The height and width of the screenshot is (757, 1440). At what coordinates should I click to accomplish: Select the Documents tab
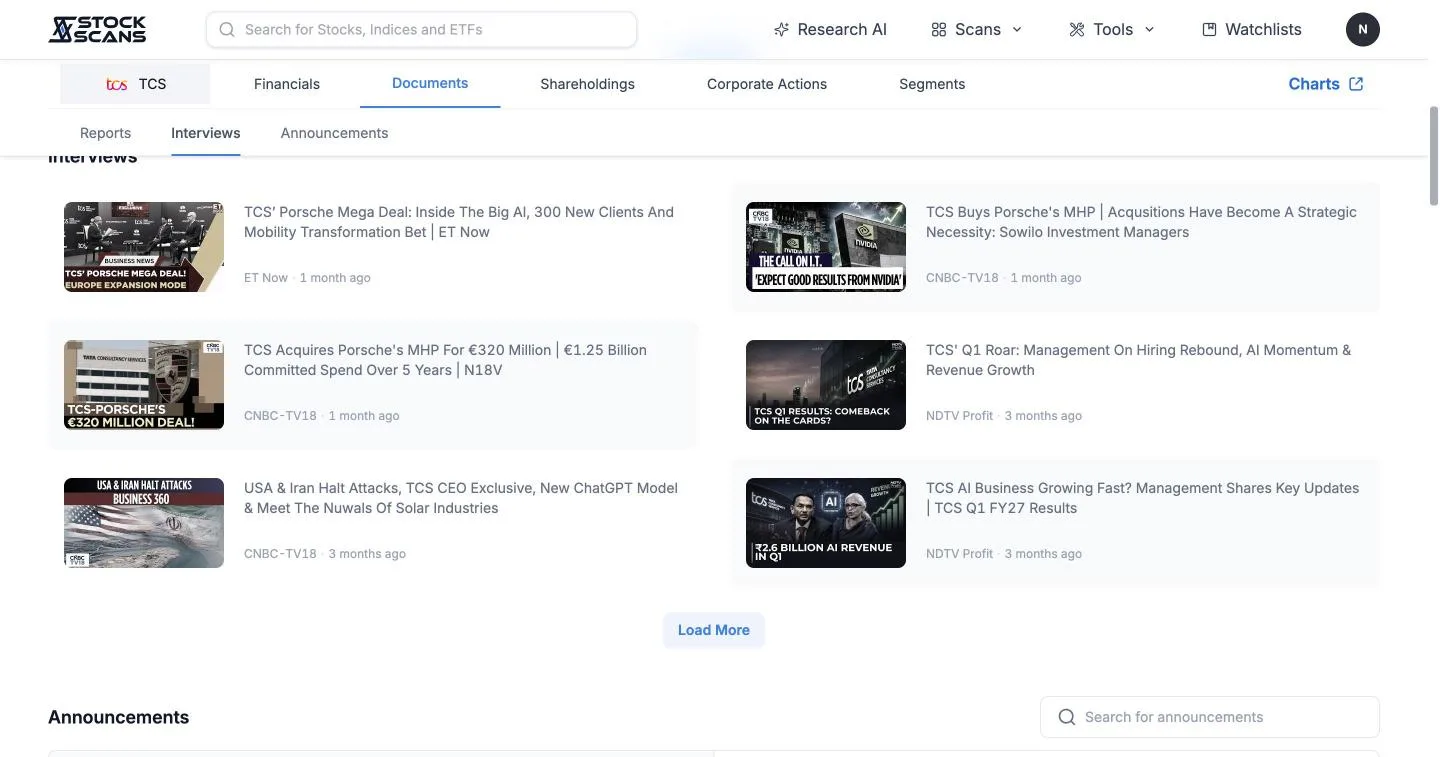coord(430,83)
